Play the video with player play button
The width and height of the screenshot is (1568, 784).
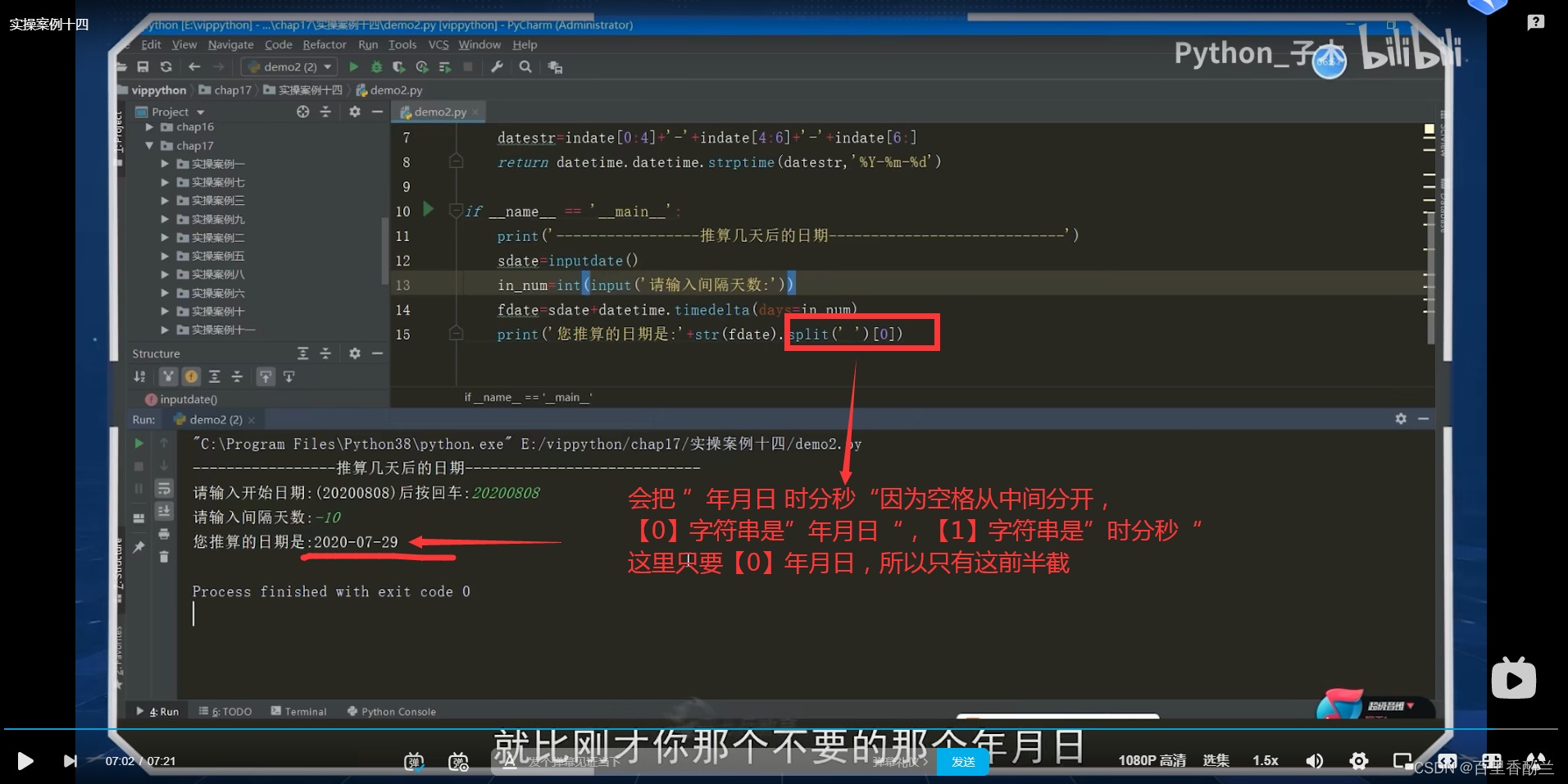click(25, 761)
